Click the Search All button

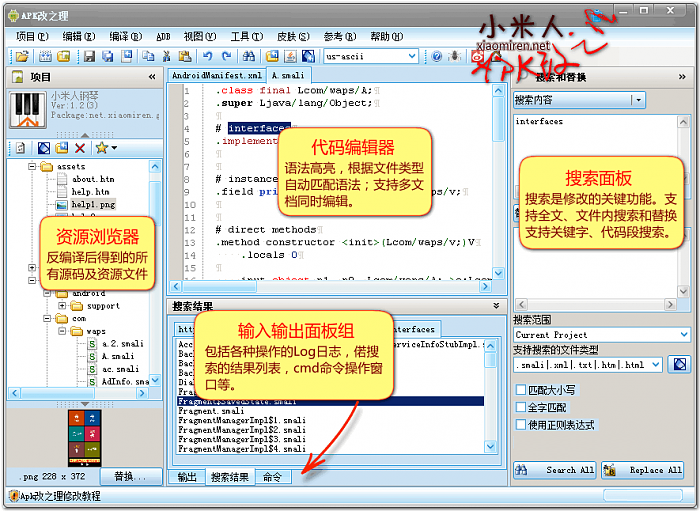coord(554,470)
